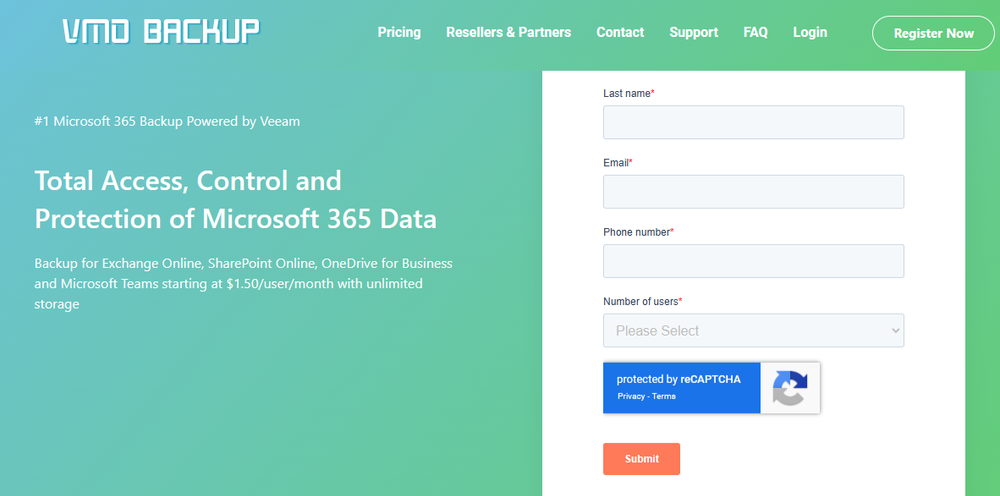1000x496 pixels.
Task: Open the Pricing page
Action: pos(399,32)
